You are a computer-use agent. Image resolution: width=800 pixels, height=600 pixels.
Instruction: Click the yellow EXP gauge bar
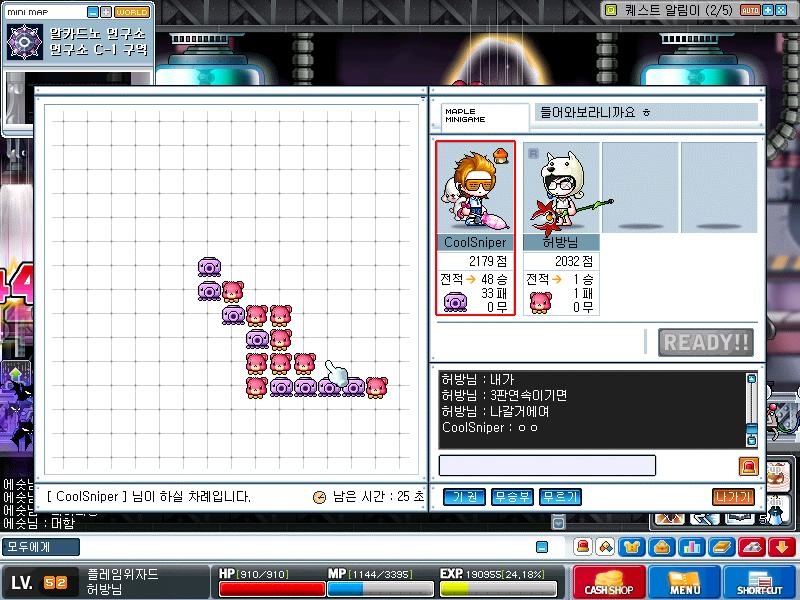coord(498,589)
